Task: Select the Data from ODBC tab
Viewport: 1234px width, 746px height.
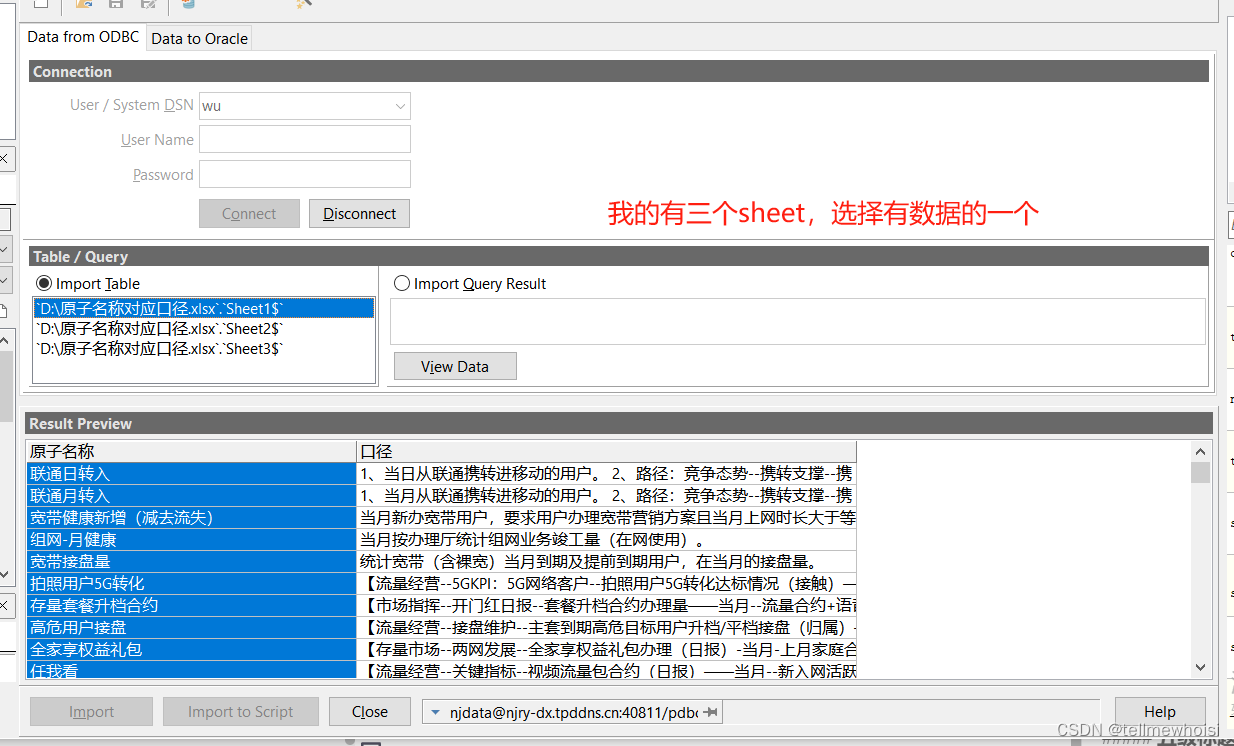Action: point(82,37)
